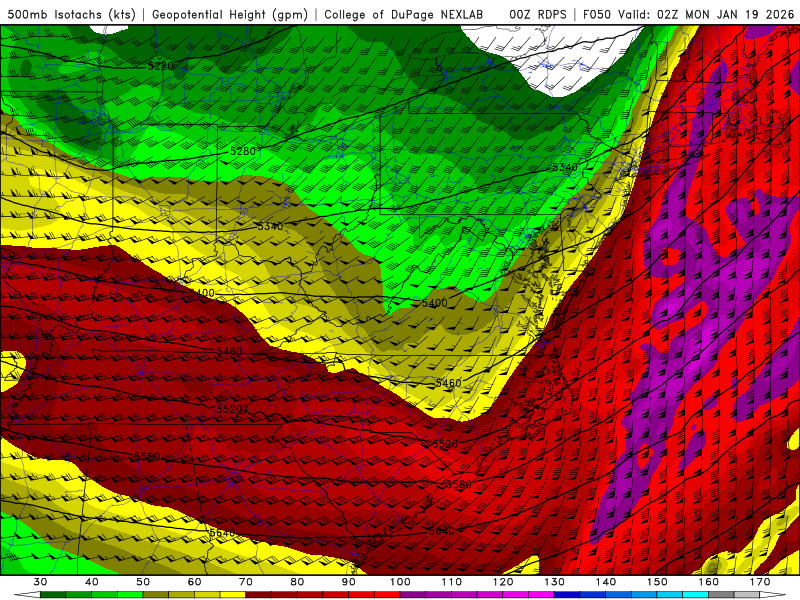Pick the magenta swatch ending at 130

tap(541, 595)
